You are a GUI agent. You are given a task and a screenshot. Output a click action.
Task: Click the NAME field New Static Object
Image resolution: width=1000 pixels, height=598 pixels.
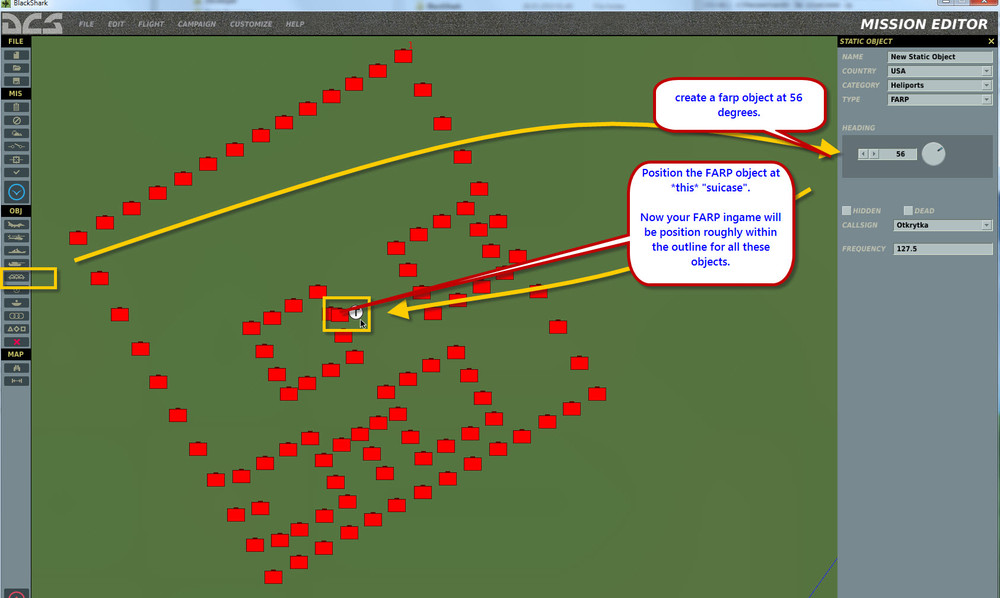pyautogui.click(x=939, y=57)
